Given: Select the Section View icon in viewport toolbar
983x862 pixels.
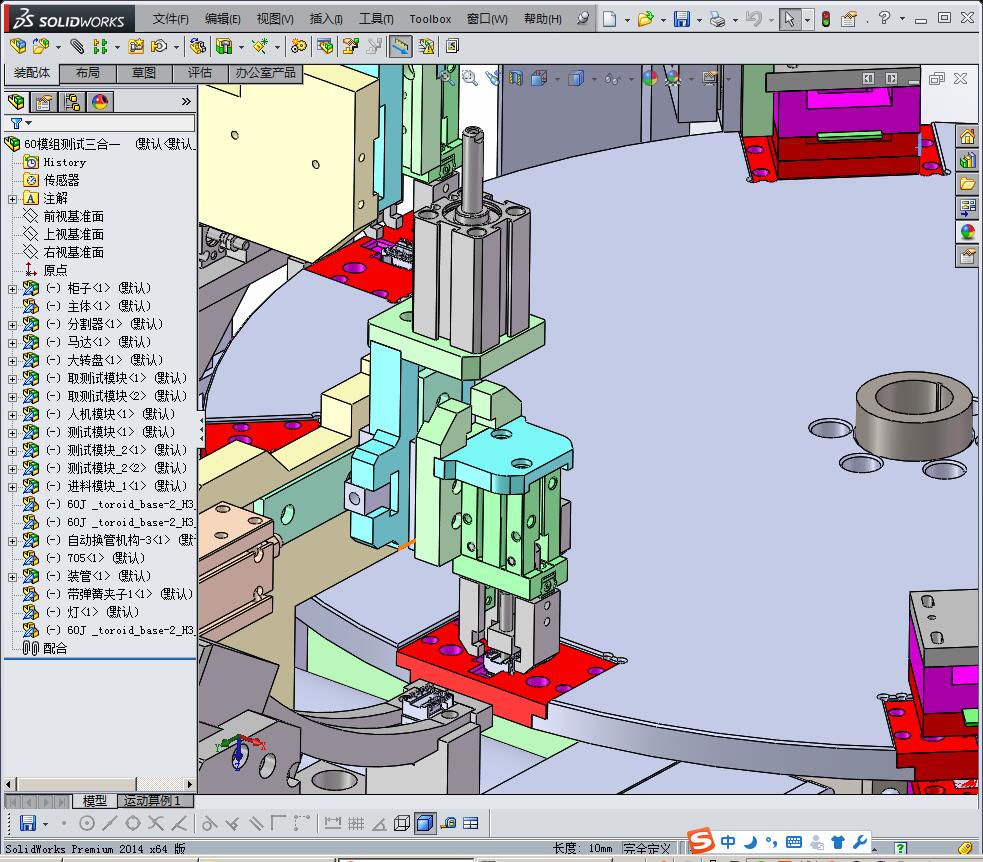Looking at the screenshot, I should tap(516, 78).
